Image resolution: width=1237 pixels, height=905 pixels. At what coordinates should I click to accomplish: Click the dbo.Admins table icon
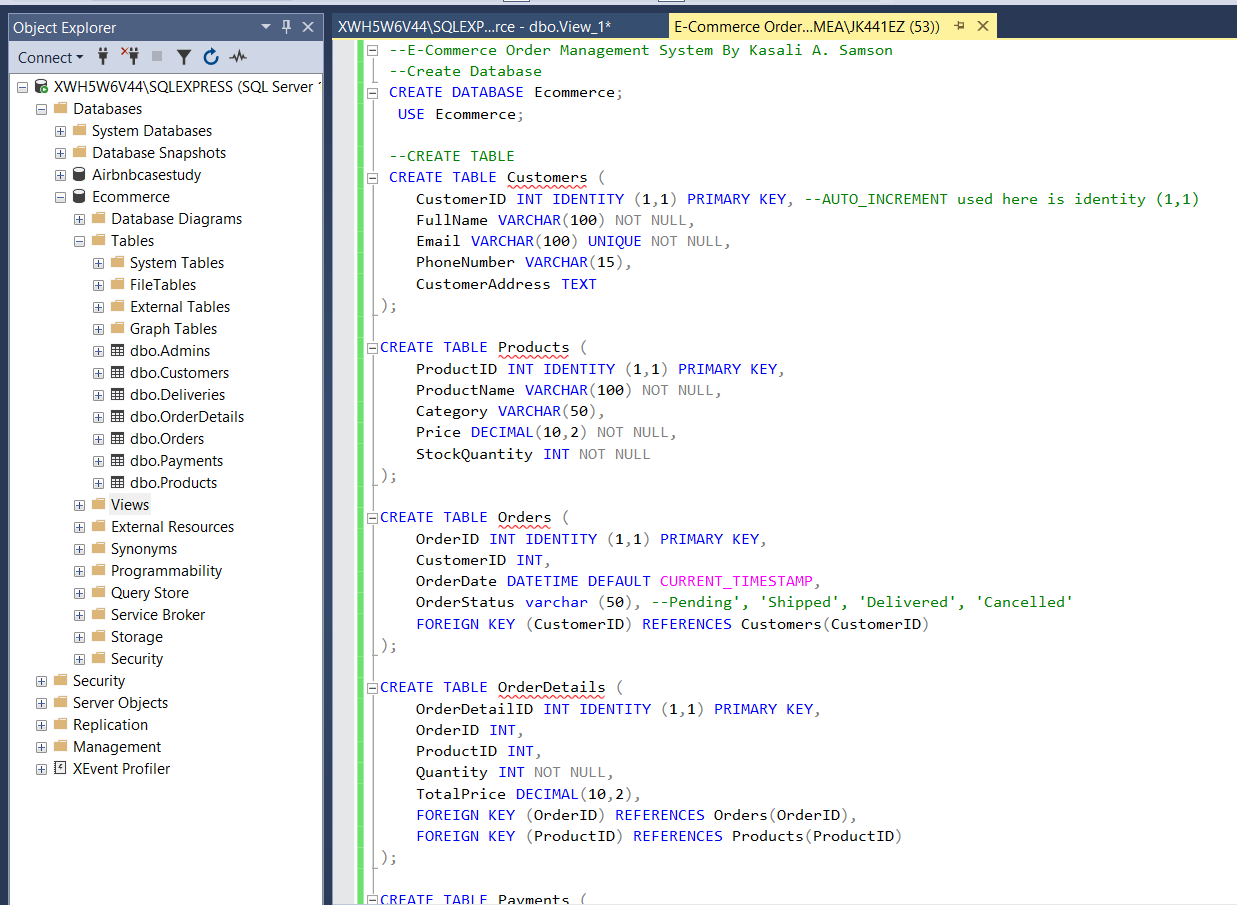pyautogui.click(x=117, y=351)
